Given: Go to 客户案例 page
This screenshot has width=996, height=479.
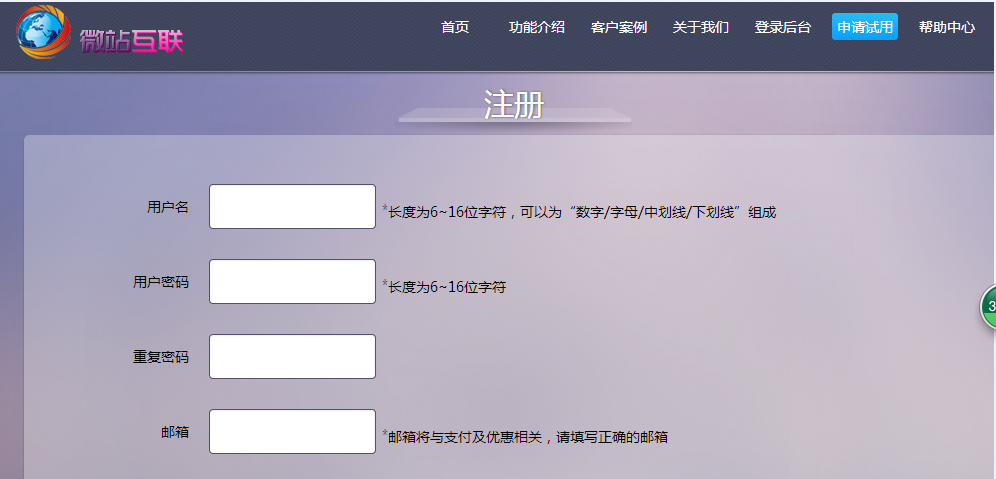Looking at the screenshot, I should [x=619, y=27].
